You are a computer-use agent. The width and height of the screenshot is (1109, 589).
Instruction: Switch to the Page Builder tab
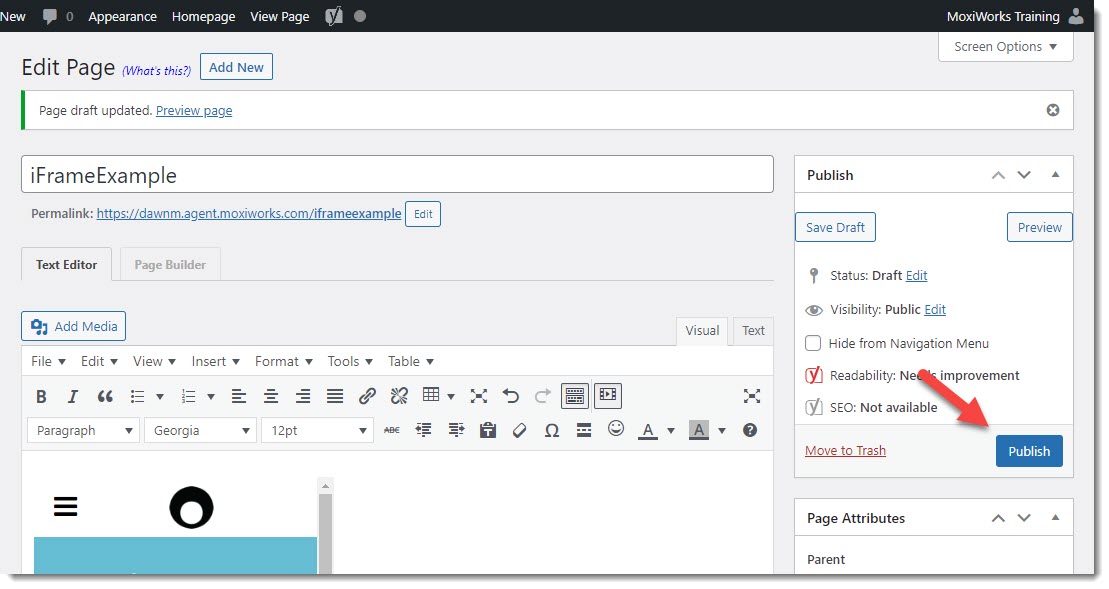point(170,265)
